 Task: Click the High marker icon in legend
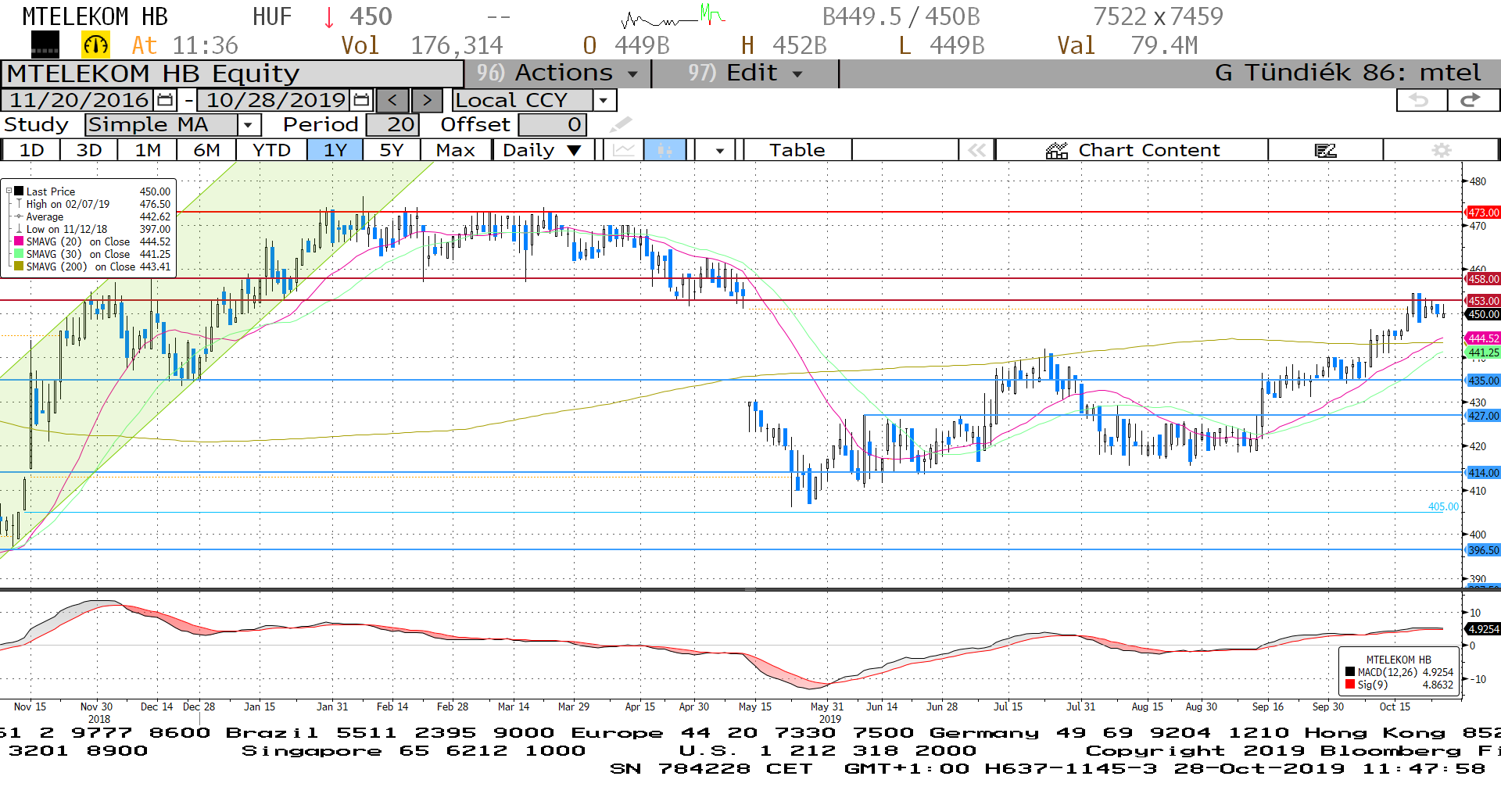[x=19, y=204]
